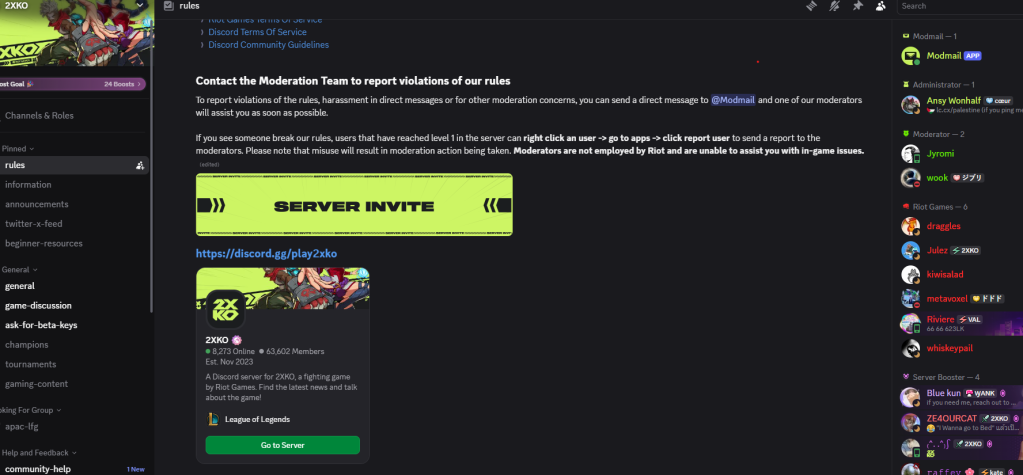The height and width of the screenshot is (475, 1023).
Task: Collapse the Pinned channel category
Action: [18, 149]
